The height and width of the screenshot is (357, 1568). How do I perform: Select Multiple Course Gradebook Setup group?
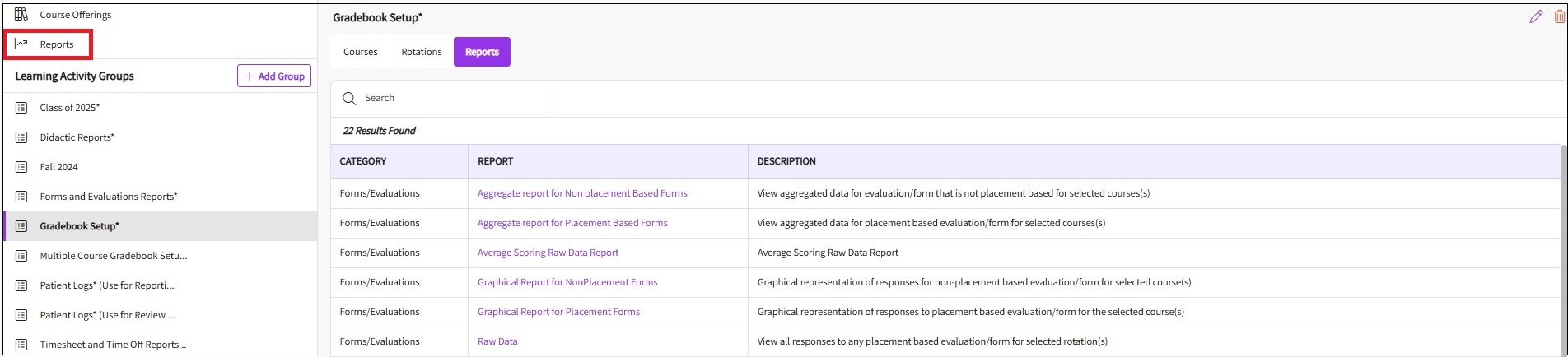click(x=114, y=256)
